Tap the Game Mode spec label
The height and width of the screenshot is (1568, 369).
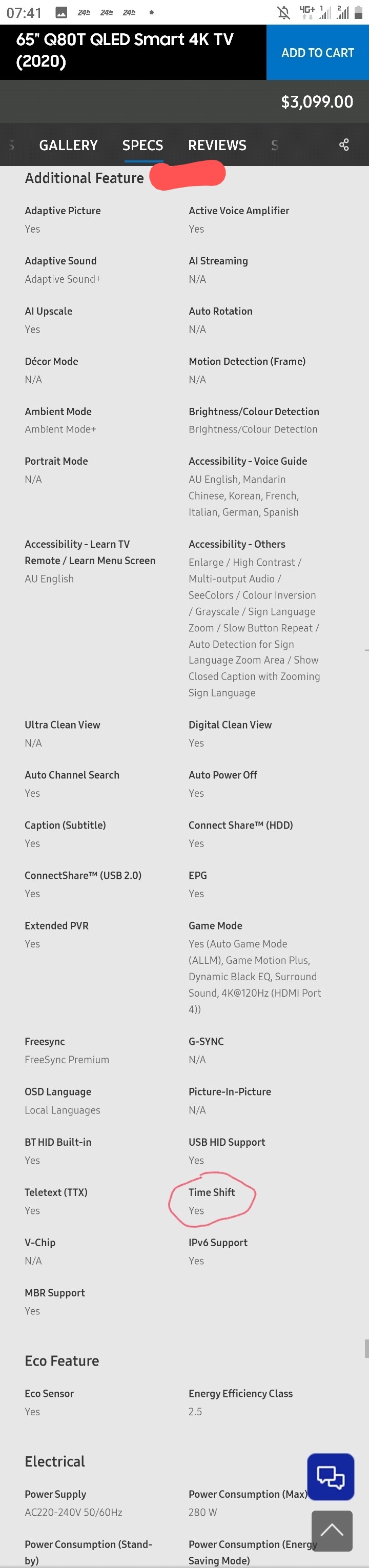click(x=216, y=925)
